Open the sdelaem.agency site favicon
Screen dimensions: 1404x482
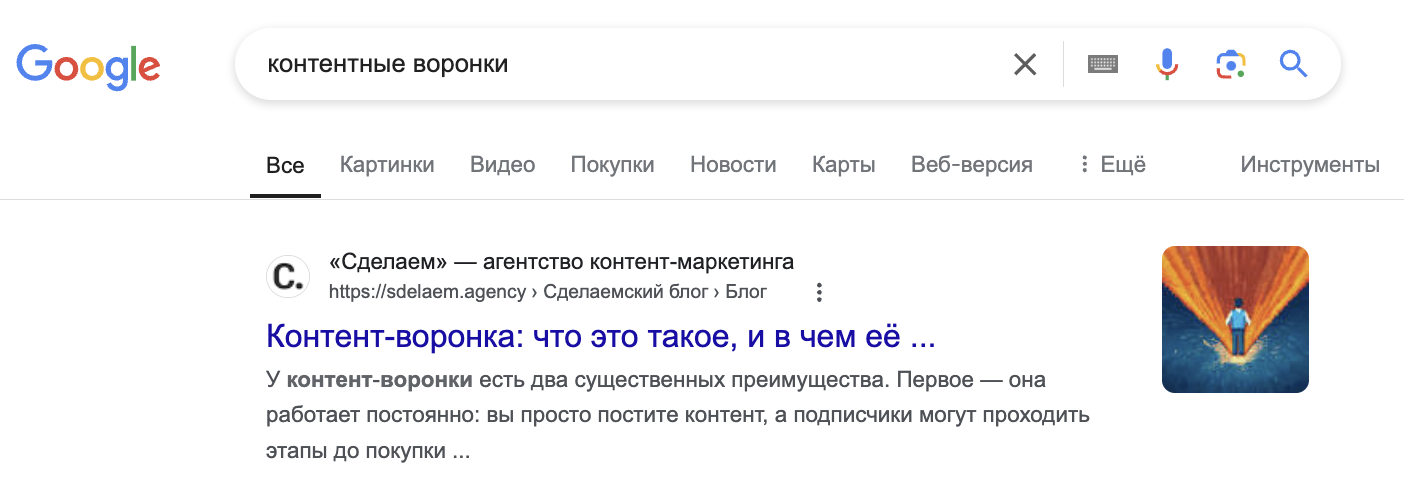point(288,277)
